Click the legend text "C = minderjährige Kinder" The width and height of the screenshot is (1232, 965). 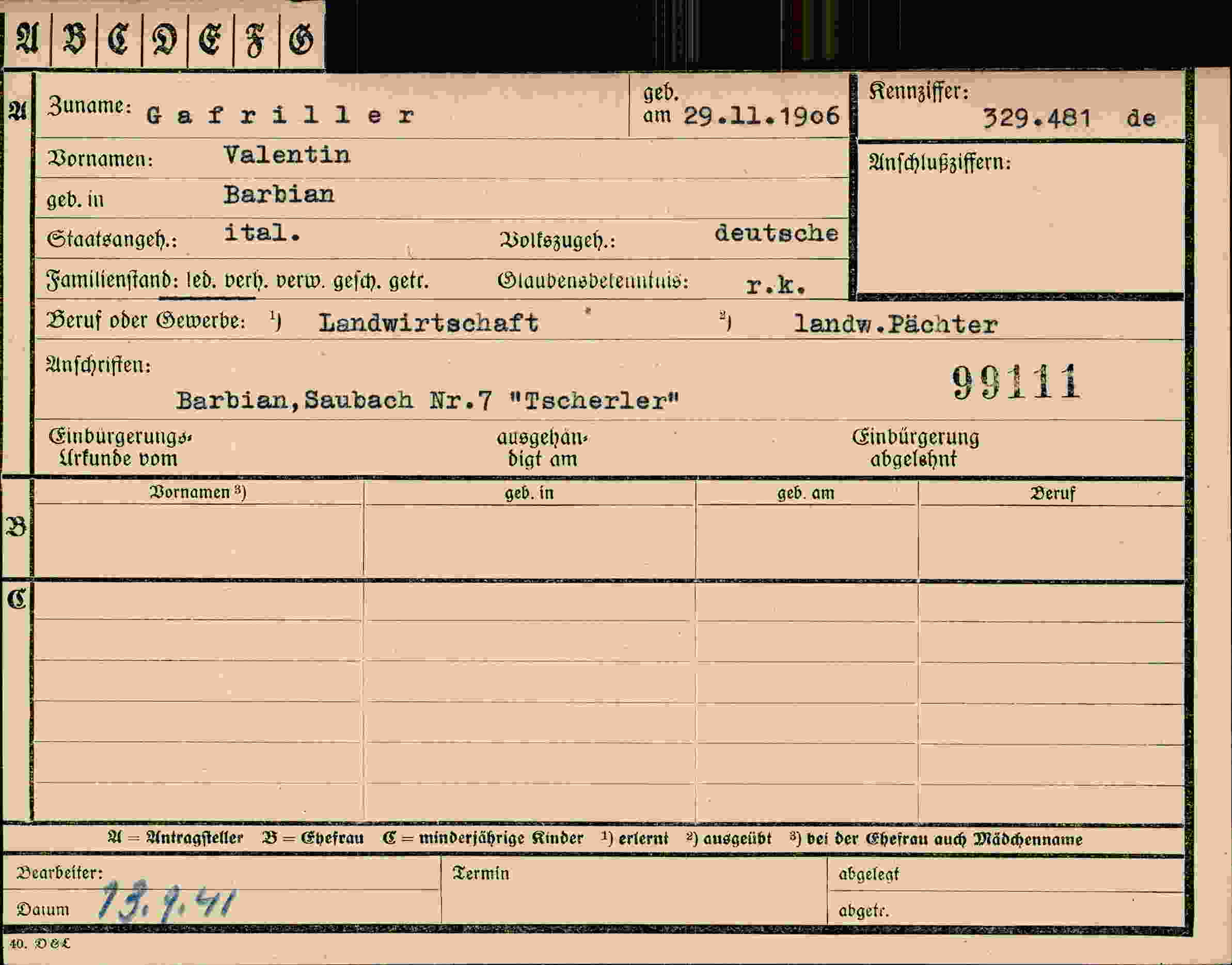tap(483, 838)
